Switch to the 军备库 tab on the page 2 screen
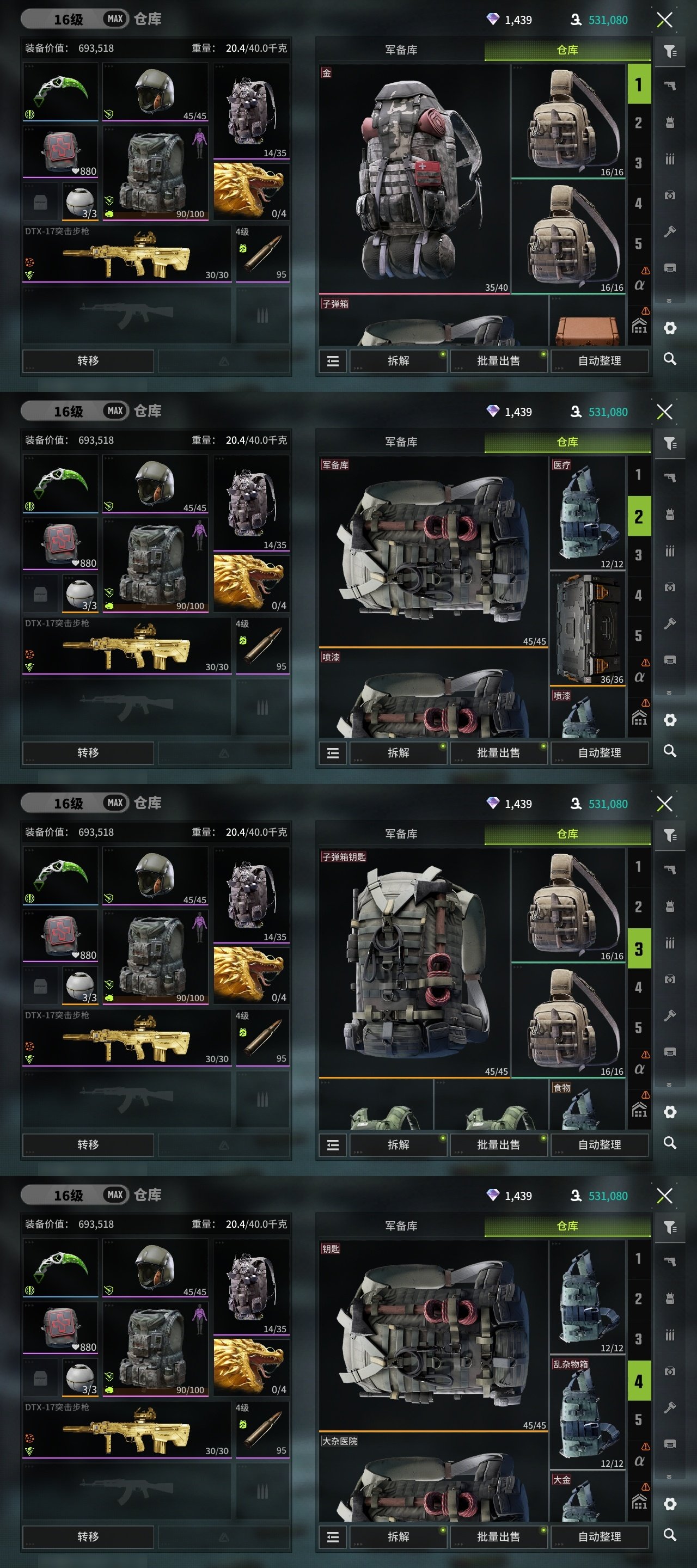 401,442
